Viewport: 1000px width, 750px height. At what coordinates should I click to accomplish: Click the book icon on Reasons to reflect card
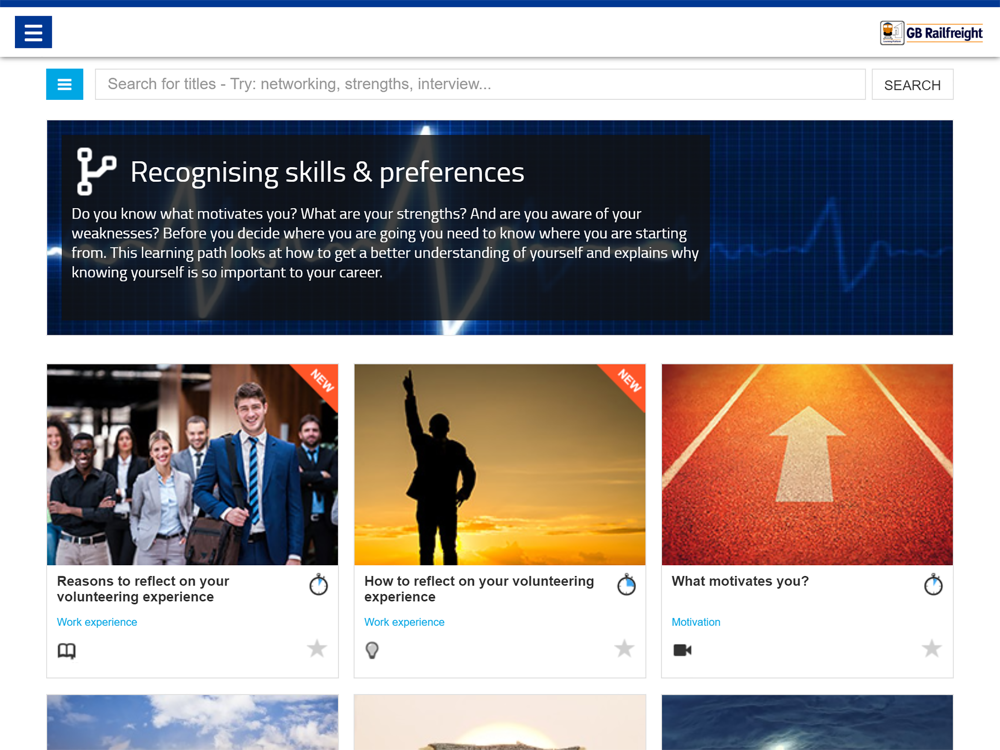(x=66, y=651)
